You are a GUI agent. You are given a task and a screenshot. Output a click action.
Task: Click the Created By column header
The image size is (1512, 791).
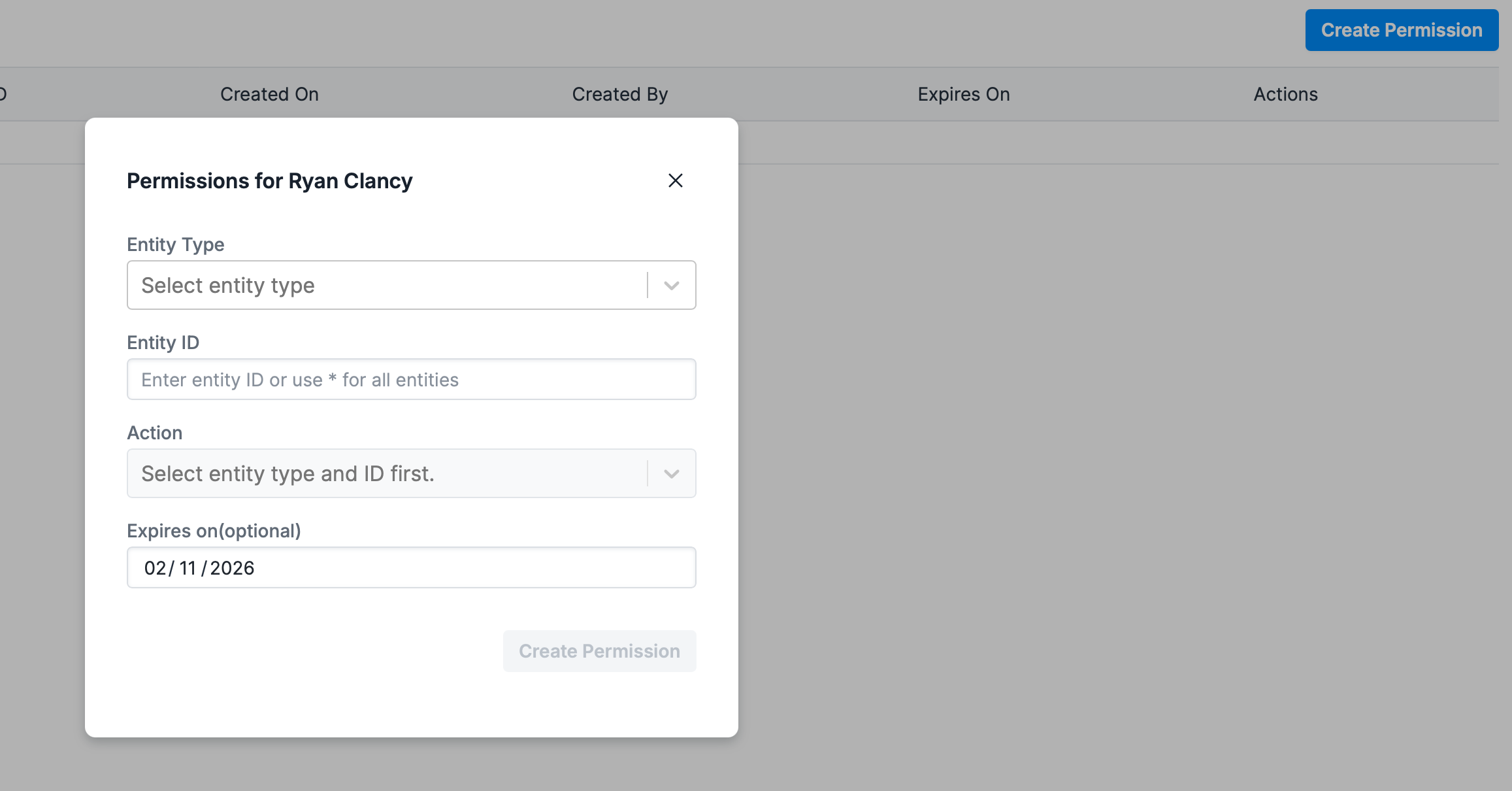pos(619,94)
